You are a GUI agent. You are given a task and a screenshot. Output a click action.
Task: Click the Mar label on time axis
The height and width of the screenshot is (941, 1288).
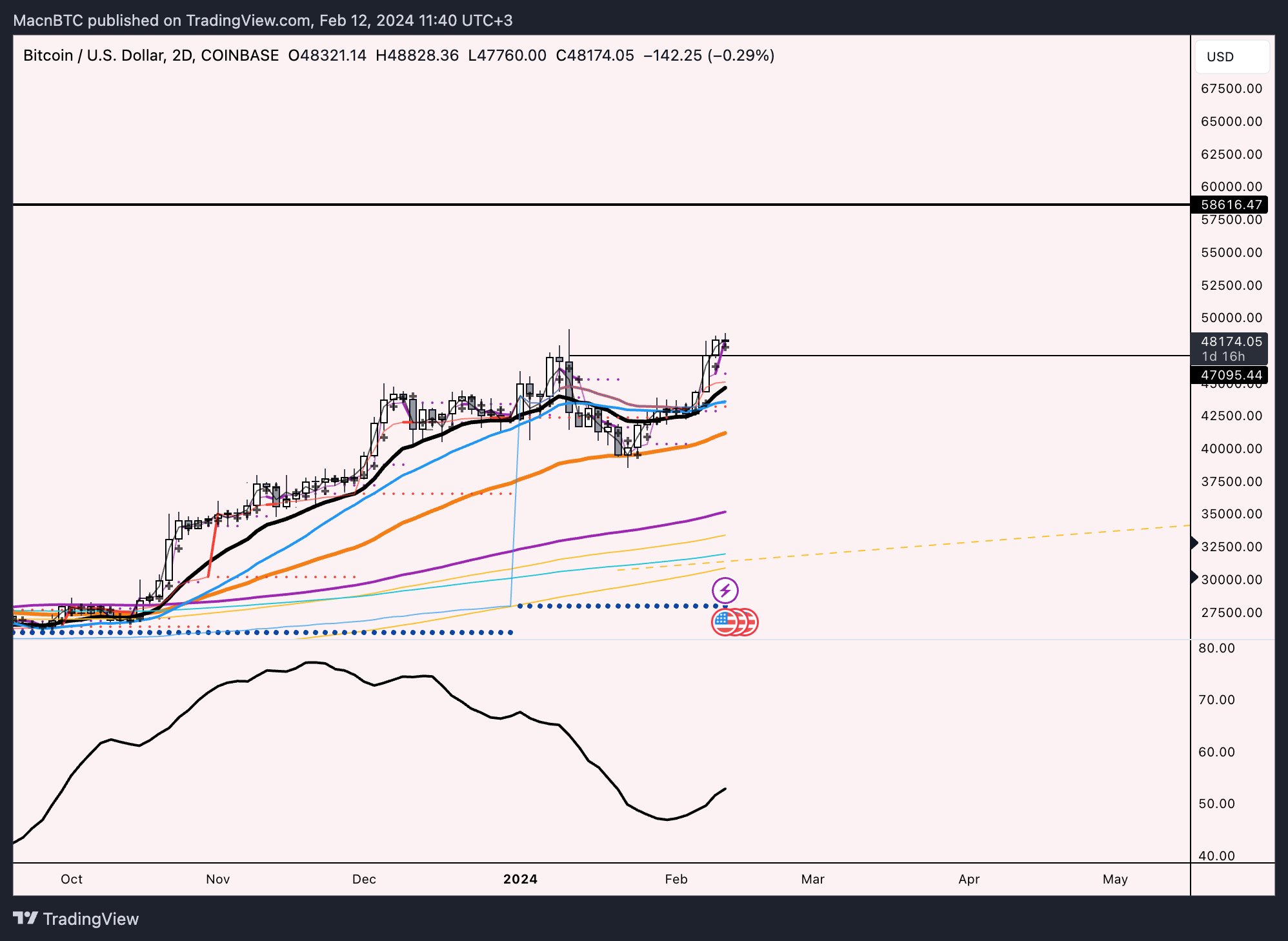coord(812,879)
